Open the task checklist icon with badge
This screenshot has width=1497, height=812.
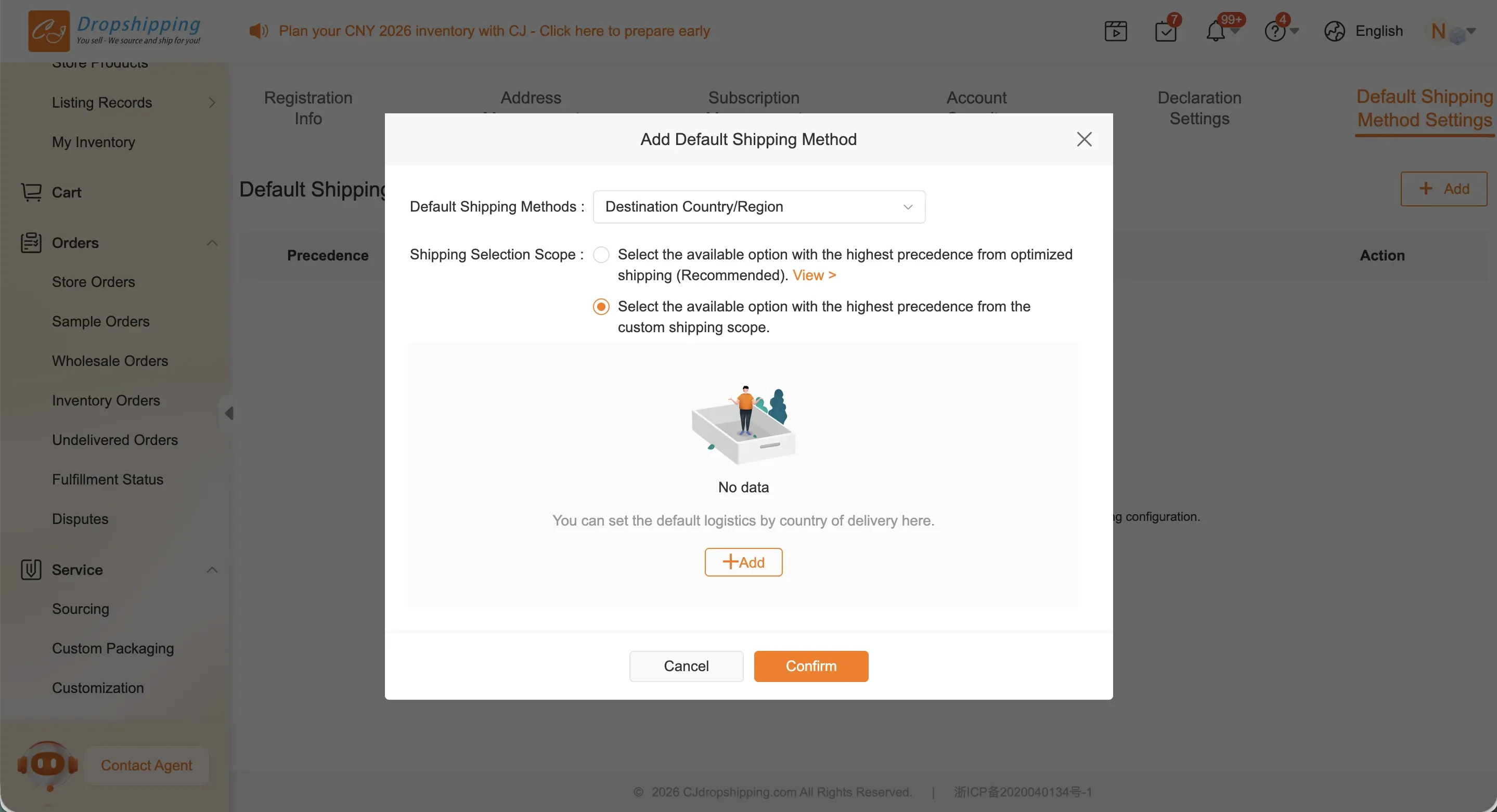pyautogui.click(x=1165, y=31)
